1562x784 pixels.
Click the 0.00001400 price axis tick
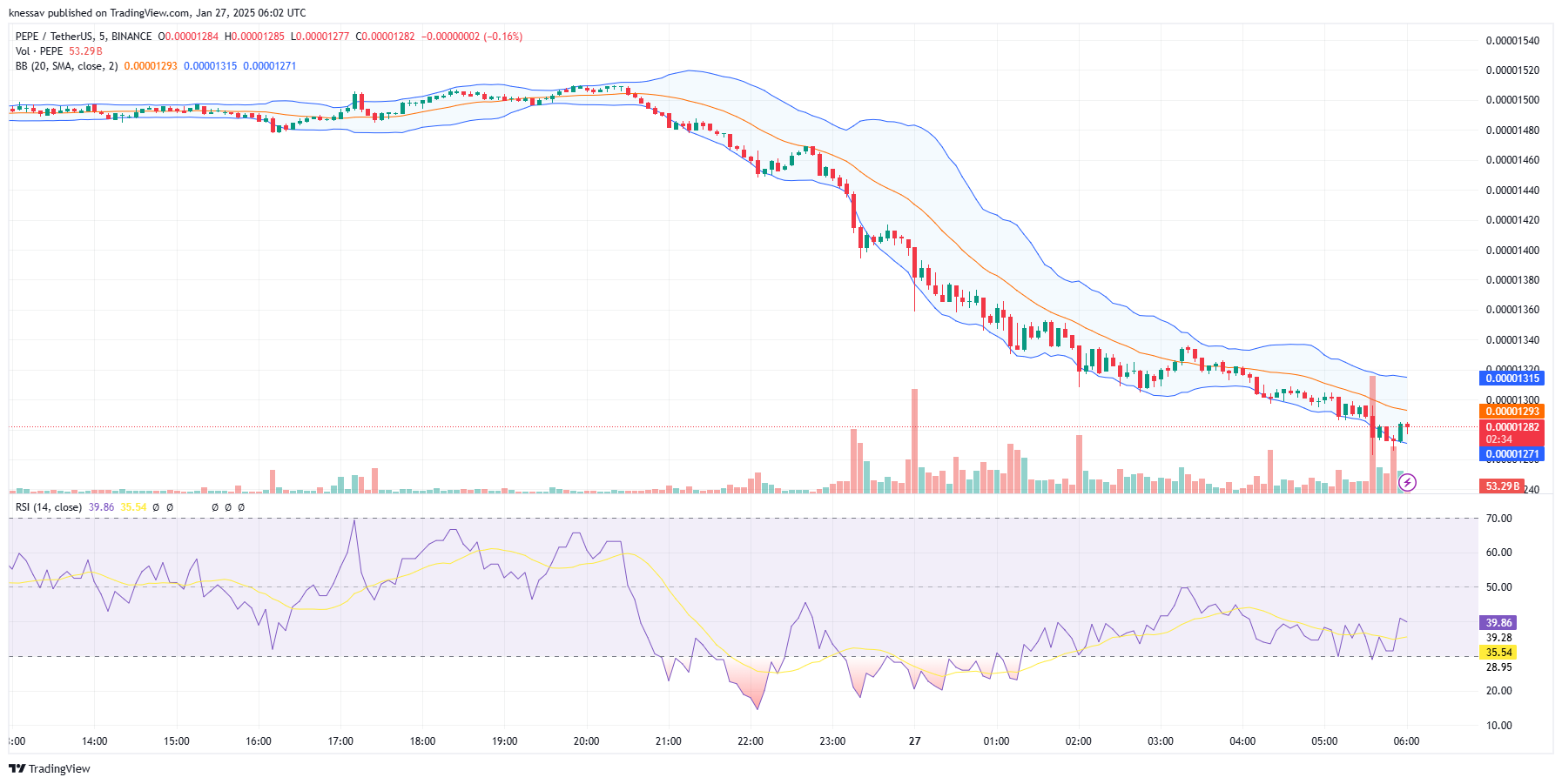pos(1512,251)
